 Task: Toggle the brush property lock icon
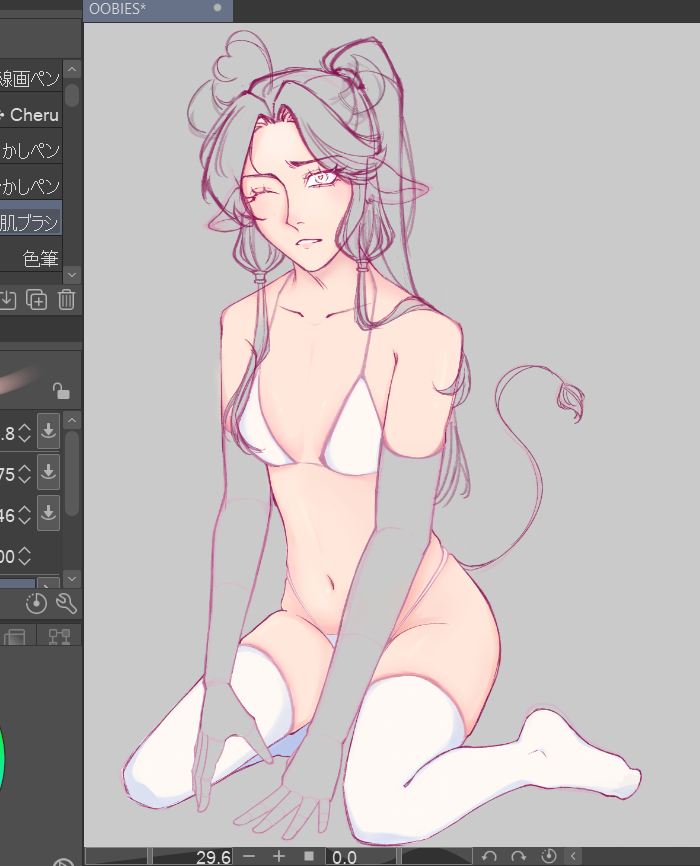[x=61, y=390]
